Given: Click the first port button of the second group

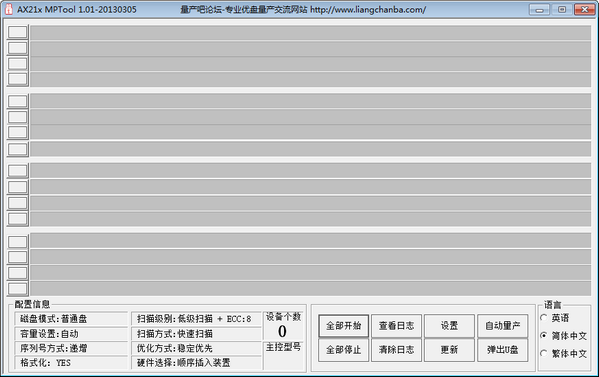Looking at the screenshot, I should point(18,101).
